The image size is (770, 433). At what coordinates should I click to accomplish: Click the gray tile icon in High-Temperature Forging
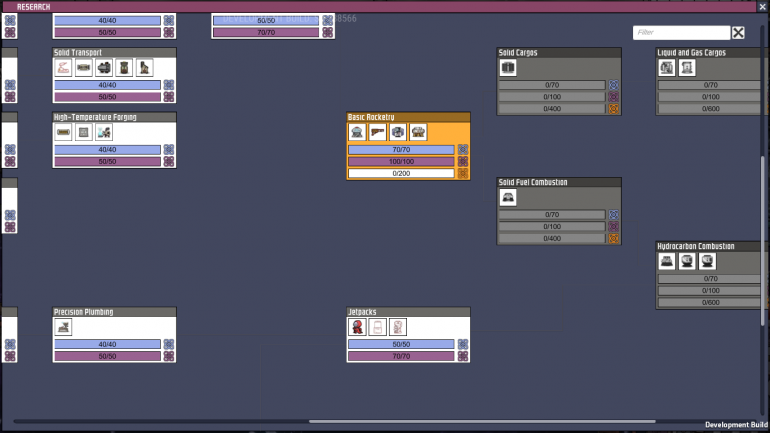(83, 132)
